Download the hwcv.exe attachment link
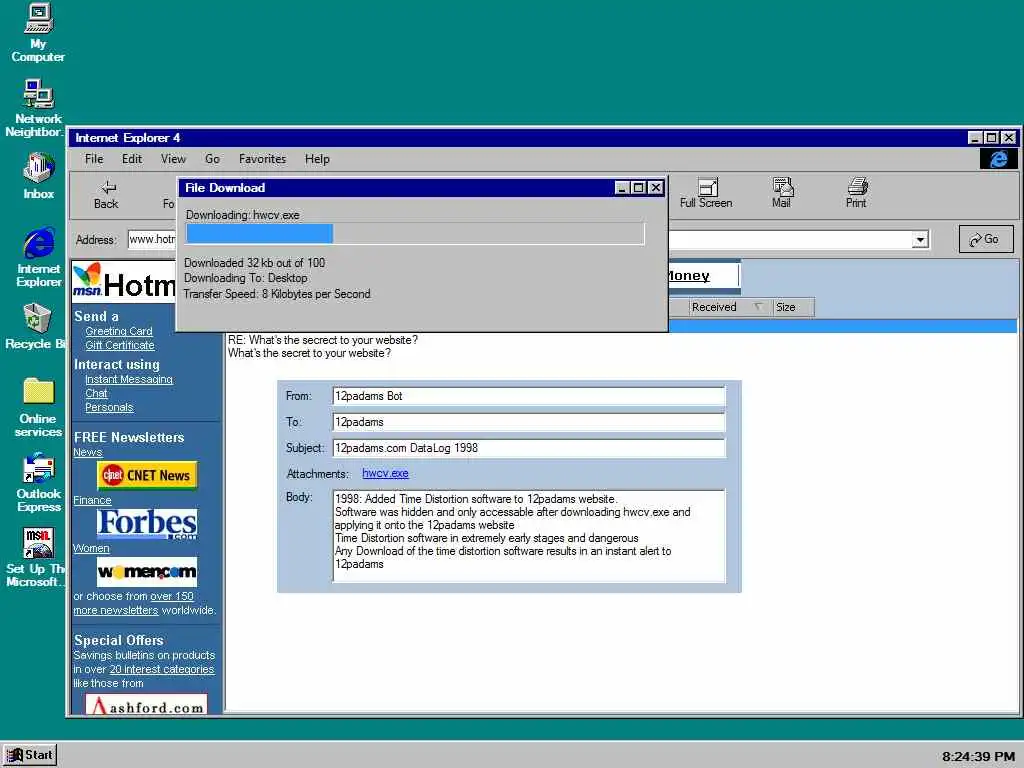This screenshot has width=1024, height=768. [385, 473]
